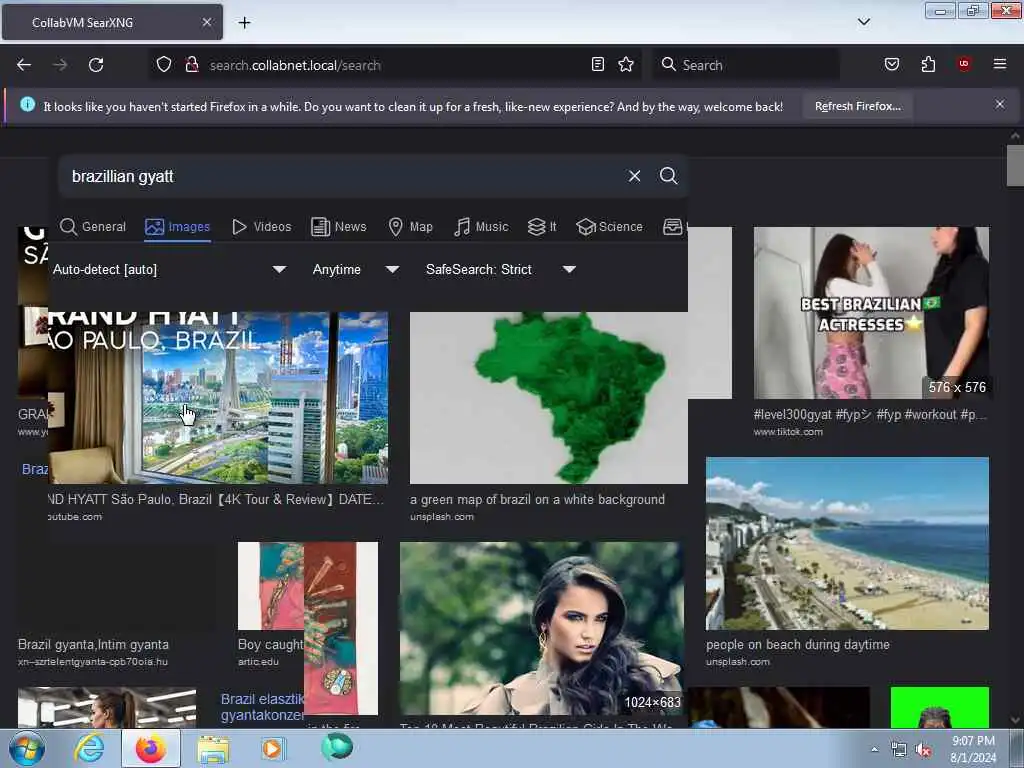The width and height of the screenshot is (1024, 768).
Task: Click the page vertical scrollbar thumb
Action: (1015, 166)
